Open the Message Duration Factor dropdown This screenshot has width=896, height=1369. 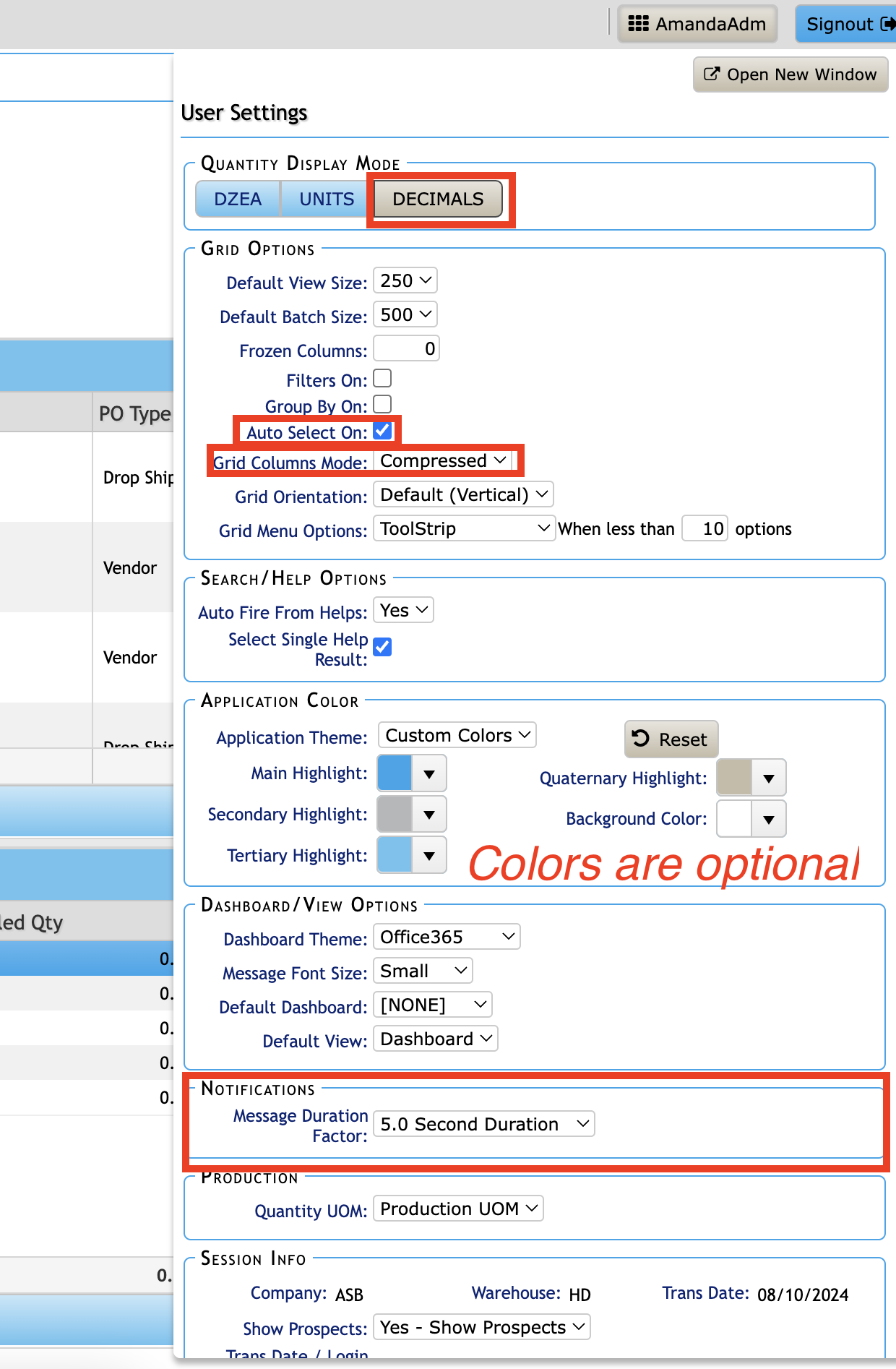point(484,1124)
